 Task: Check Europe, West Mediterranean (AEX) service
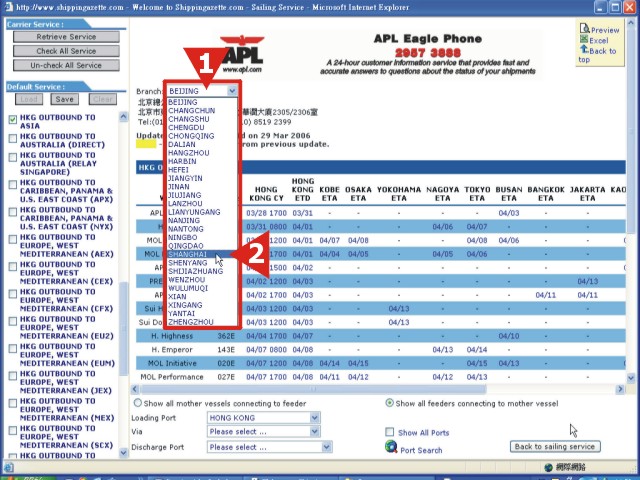click(13, 239)
